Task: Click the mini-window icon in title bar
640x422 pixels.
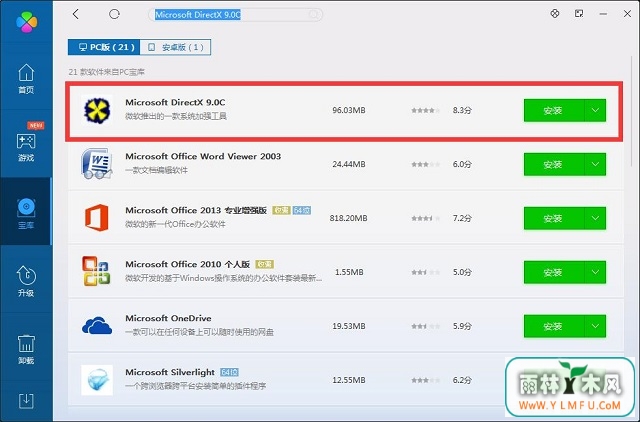Action: tap(579, 13)
